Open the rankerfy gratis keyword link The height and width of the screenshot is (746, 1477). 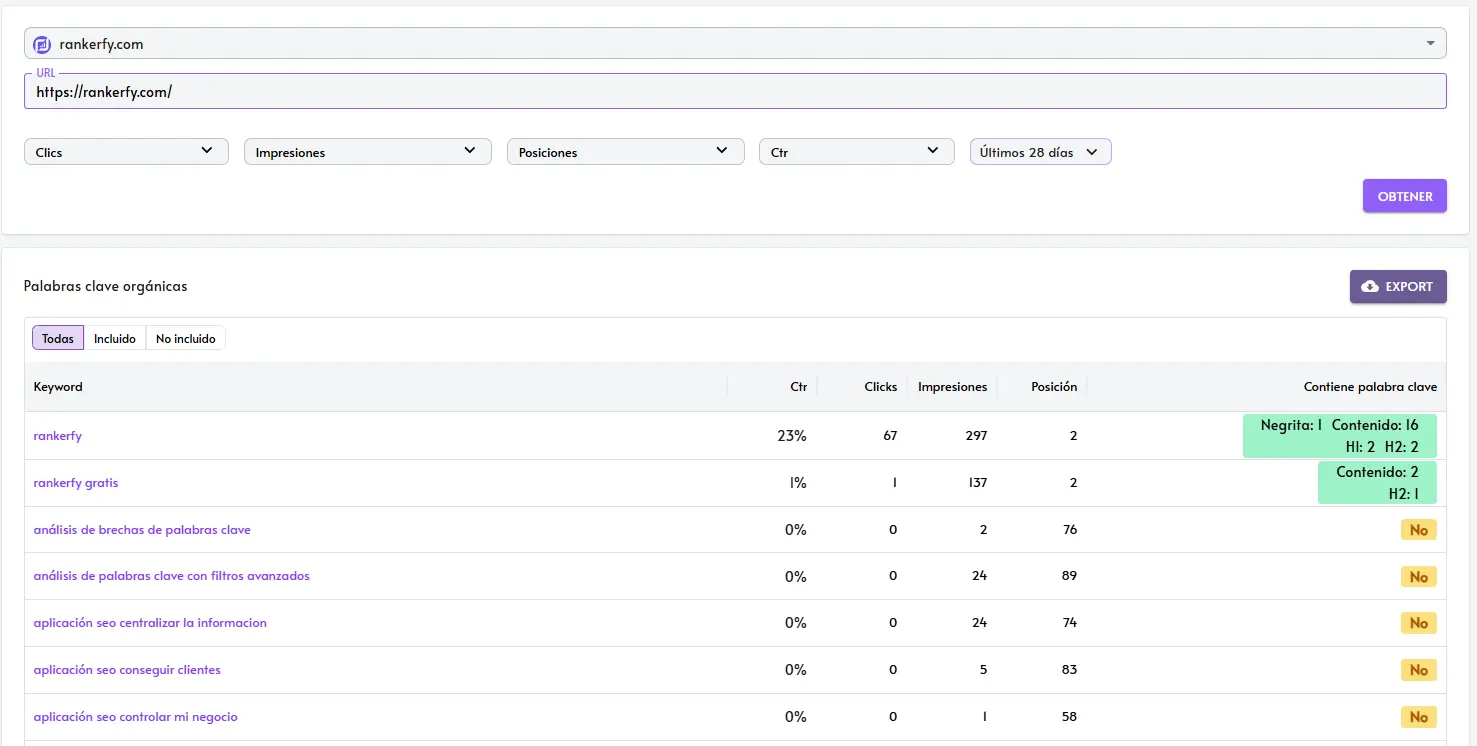[76, 483]
